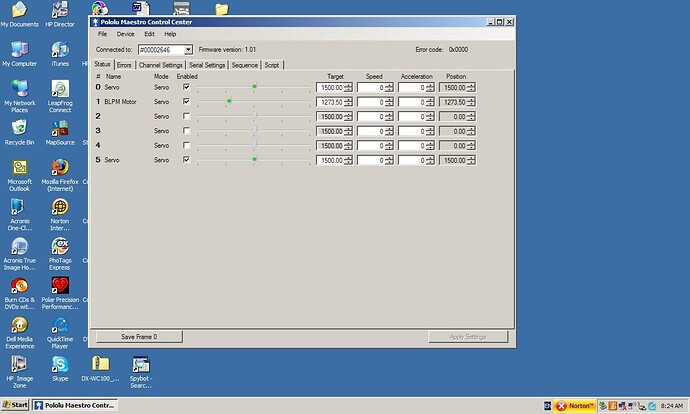Increase channel 0 Speed with up arrow
Screen dimensions: 690x414
[x=392, y=85]
